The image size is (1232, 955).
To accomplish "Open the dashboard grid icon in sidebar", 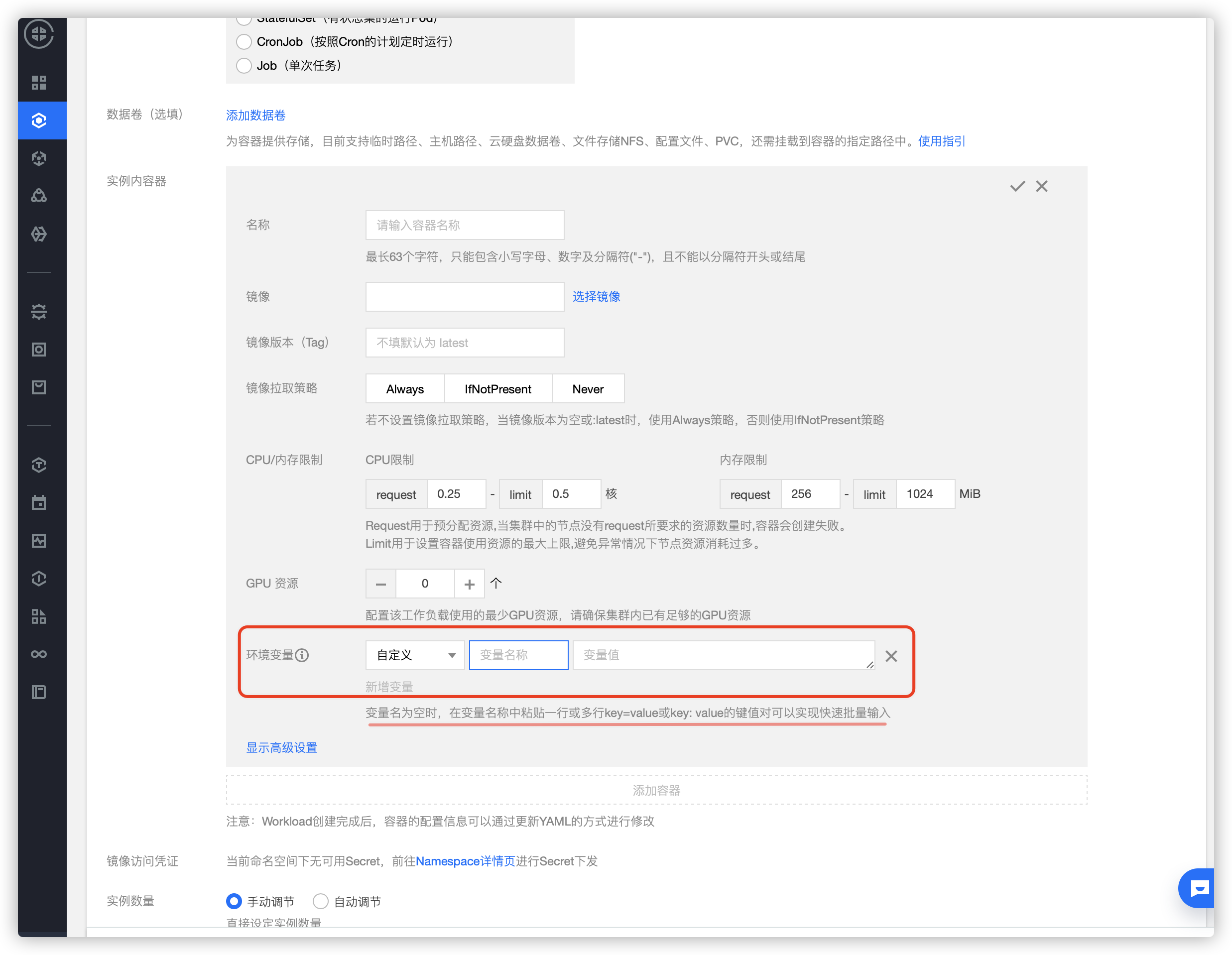I will pyautogui.click(x=39, y=82).
